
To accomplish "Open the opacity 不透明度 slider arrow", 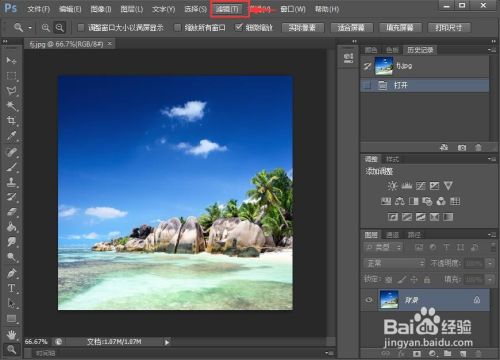I will pyautogui.click(x=490, y=264).
